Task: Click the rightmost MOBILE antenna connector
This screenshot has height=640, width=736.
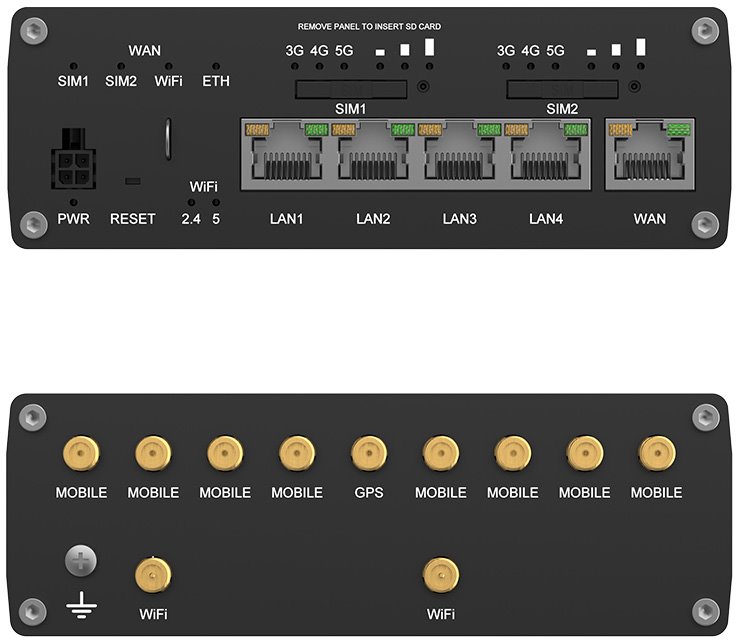Action: coord(657,453)
